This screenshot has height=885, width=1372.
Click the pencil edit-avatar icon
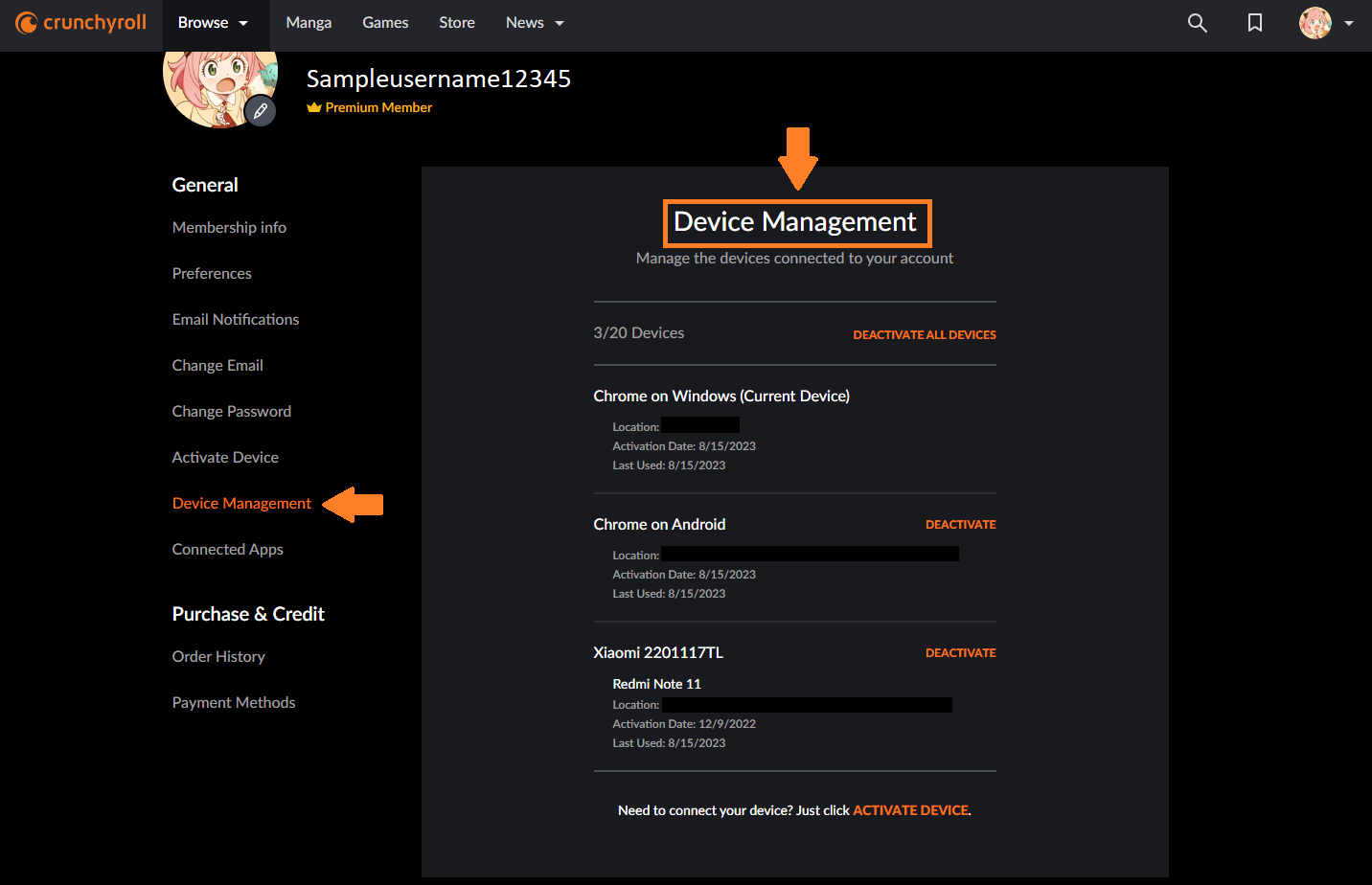pyautogui.click(x=261, y=111)
